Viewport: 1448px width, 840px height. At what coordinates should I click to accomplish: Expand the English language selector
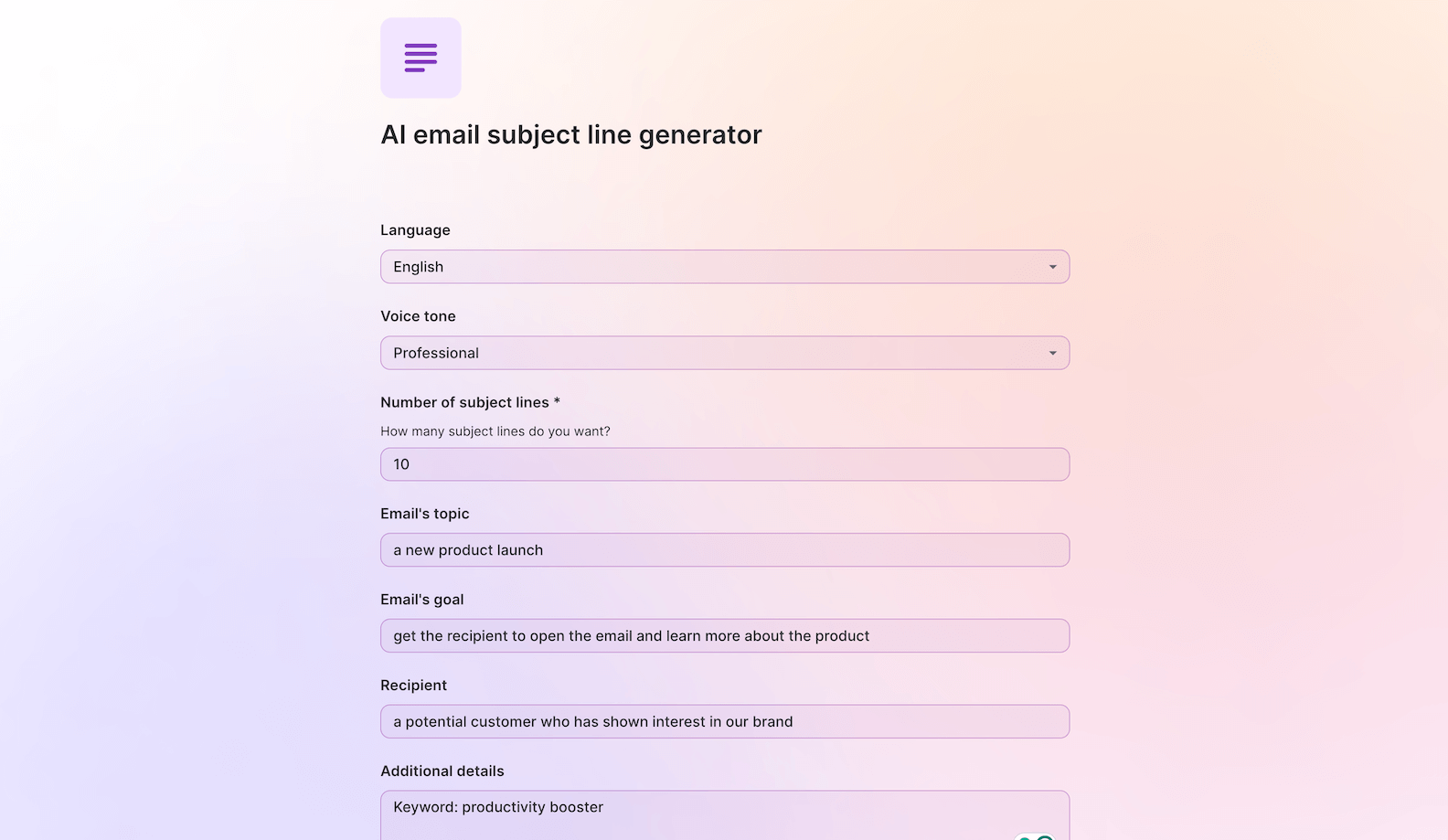pyautogui.click(x=722, y=266)
